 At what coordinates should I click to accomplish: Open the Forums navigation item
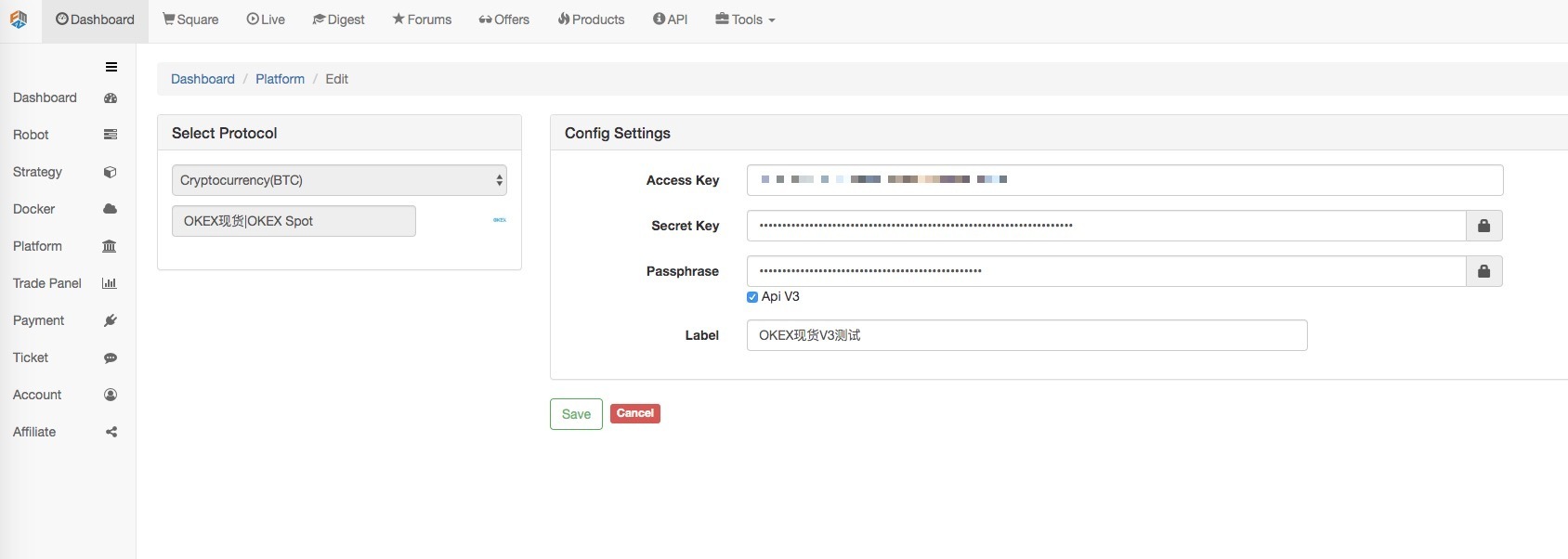pyautogui.click(x=422, y=19)
